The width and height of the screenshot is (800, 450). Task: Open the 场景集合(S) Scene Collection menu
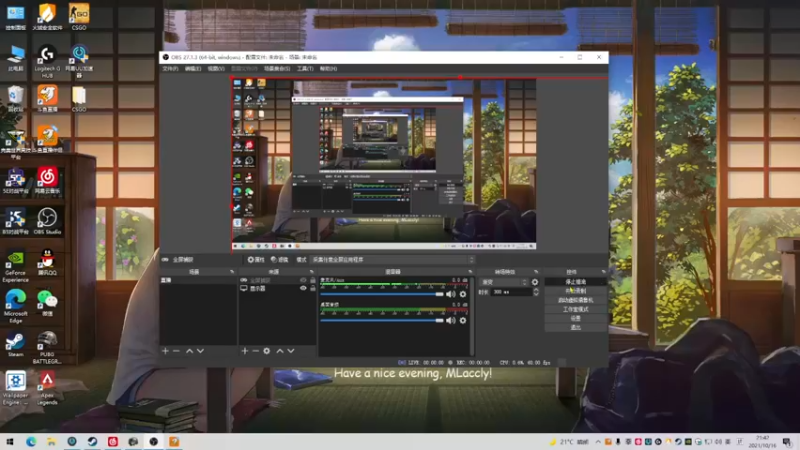coord(277,68)
